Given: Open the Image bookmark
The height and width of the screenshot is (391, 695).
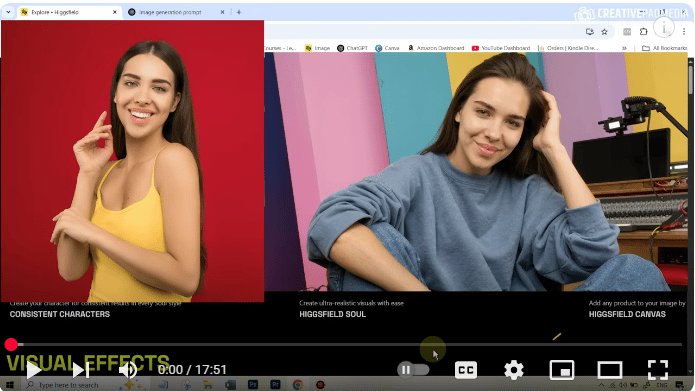Looking at the screenshot, I should [318, 48].
